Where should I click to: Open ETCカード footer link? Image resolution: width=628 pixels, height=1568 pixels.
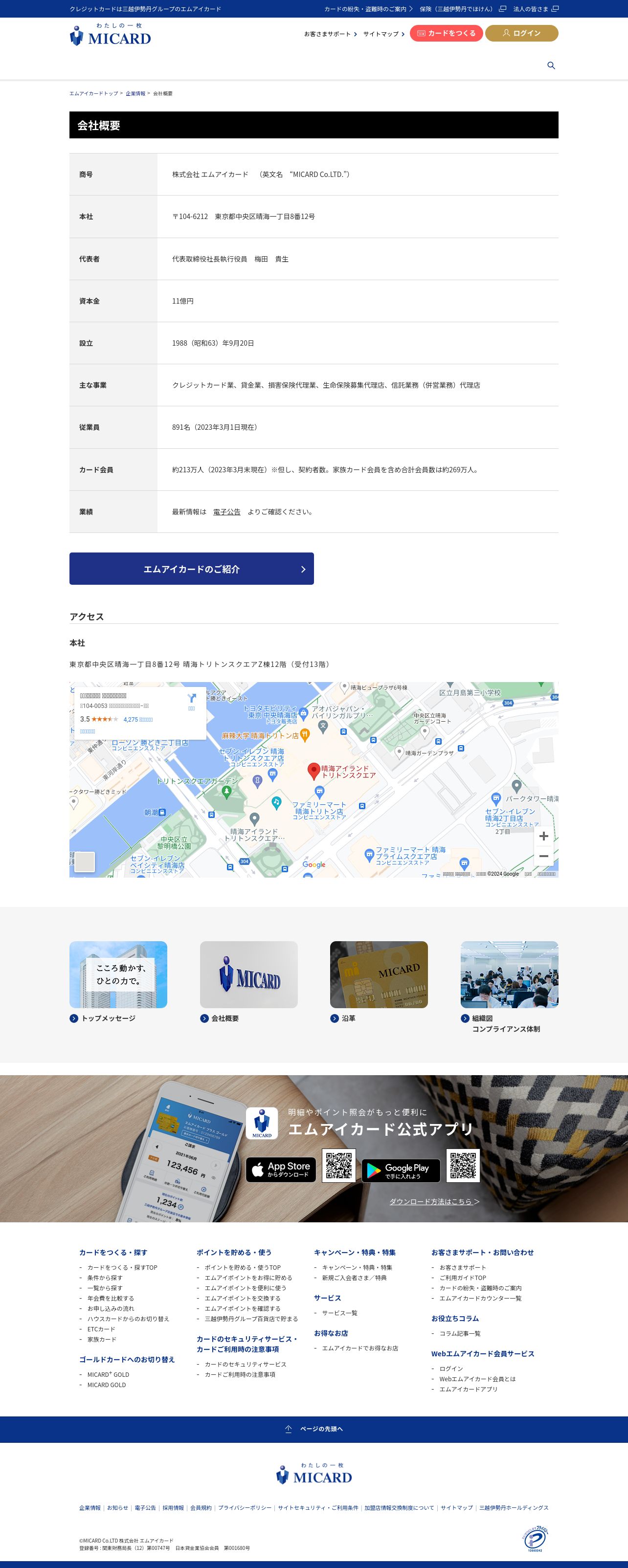coord(101,1329)
